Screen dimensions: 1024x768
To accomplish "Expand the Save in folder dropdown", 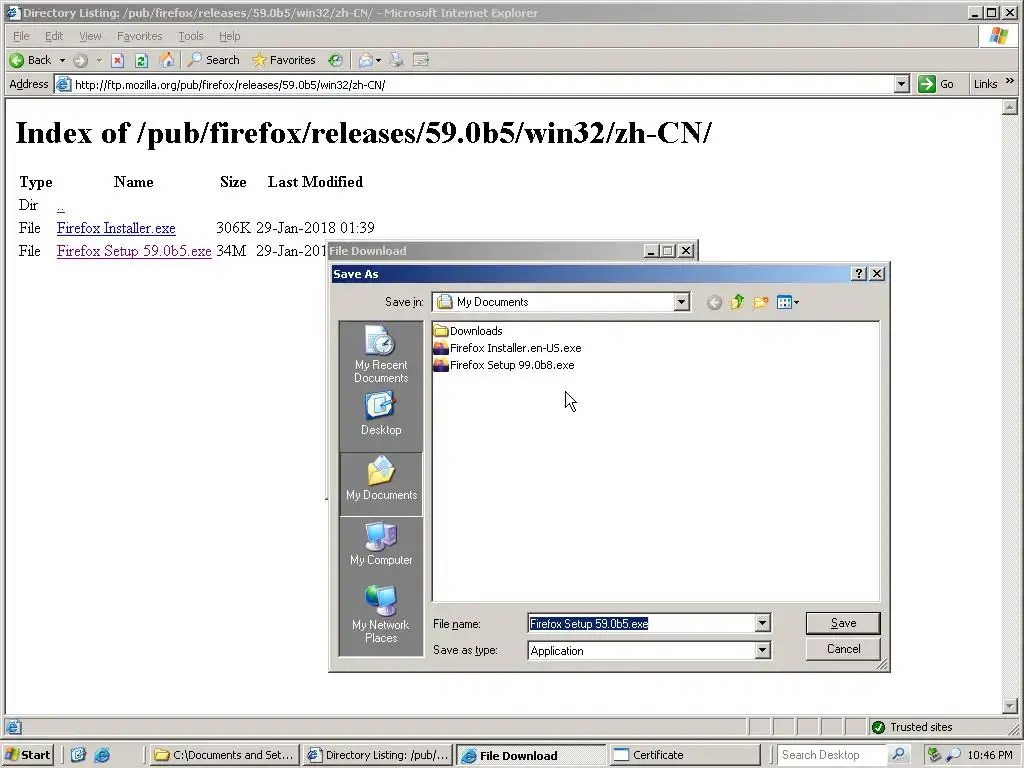I will pos(682,302).
